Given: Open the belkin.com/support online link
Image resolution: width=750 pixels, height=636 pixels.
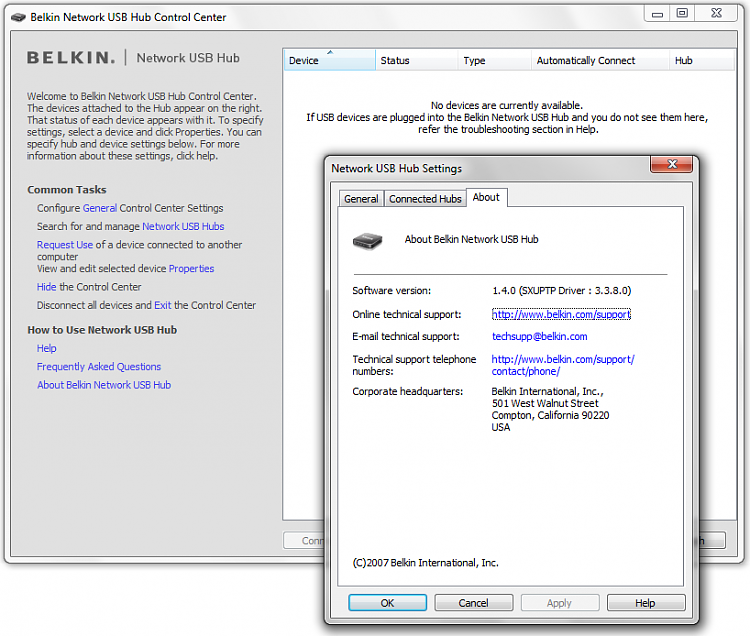Looking at the screenshot, I should coord(561,314).
